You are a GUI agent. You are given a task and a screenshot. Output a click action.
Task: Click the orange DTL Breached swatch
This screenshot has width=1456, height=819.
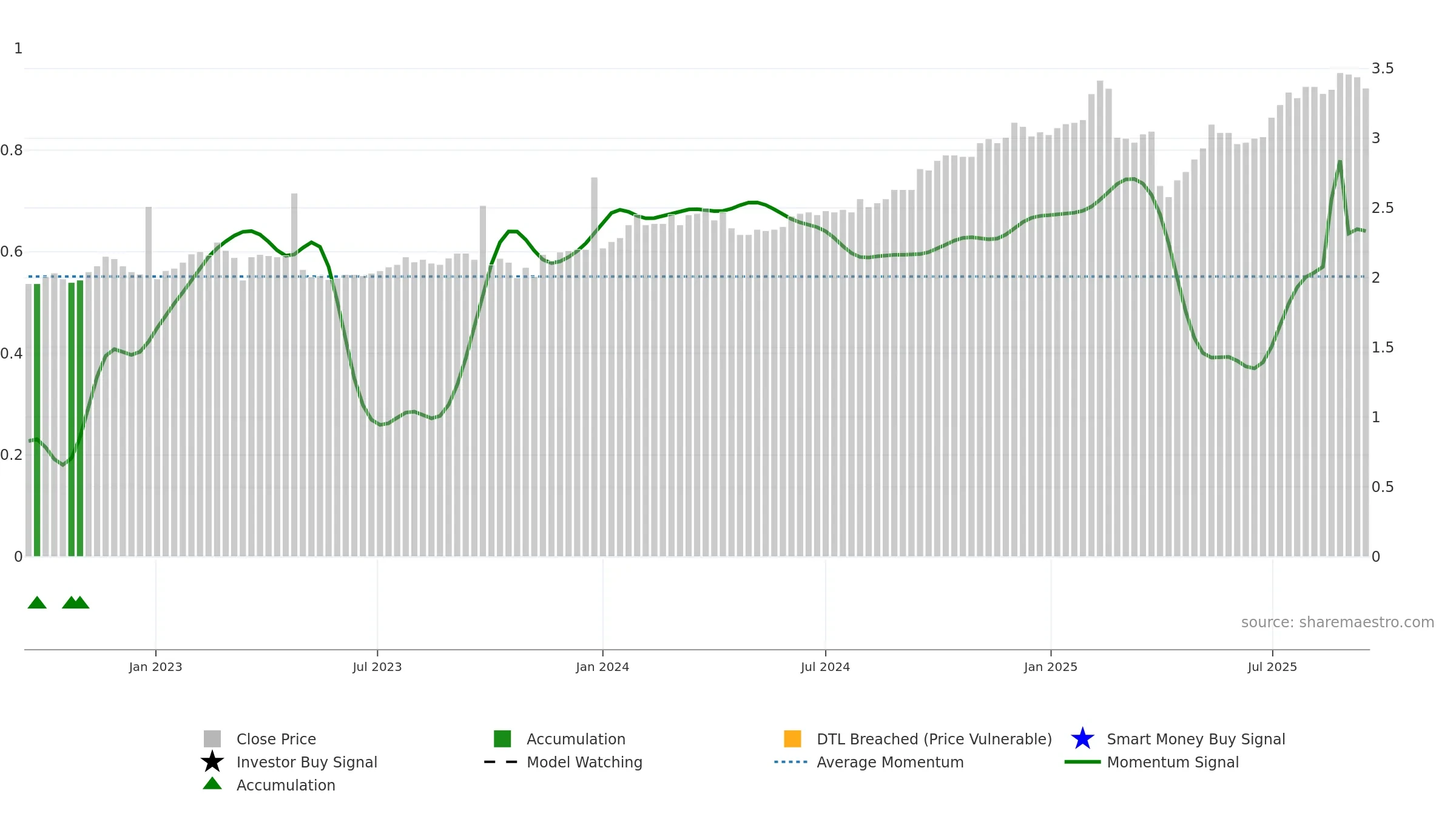792,738
